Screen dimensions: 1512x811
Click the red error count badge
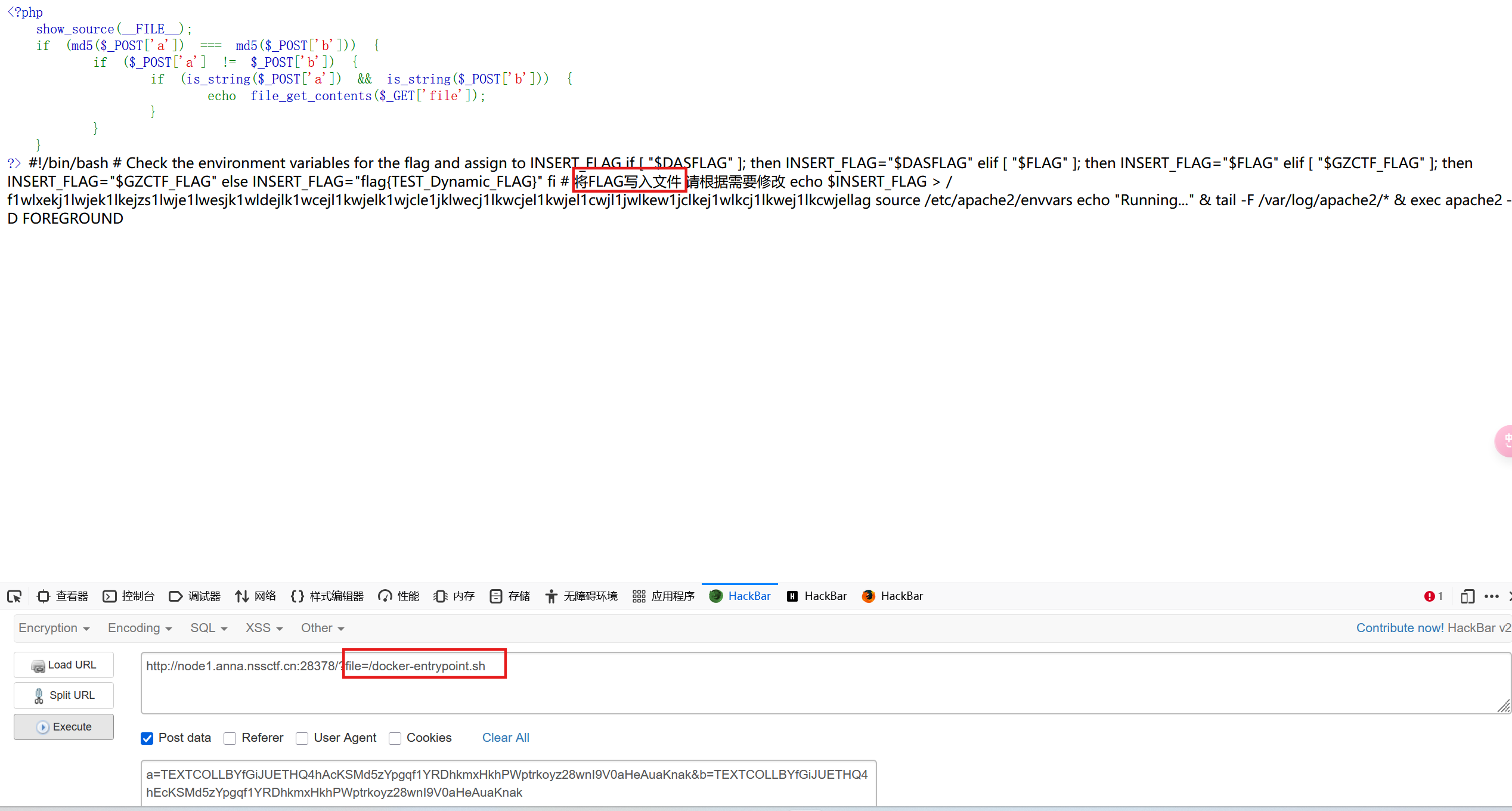click(x=1433, y=596)
